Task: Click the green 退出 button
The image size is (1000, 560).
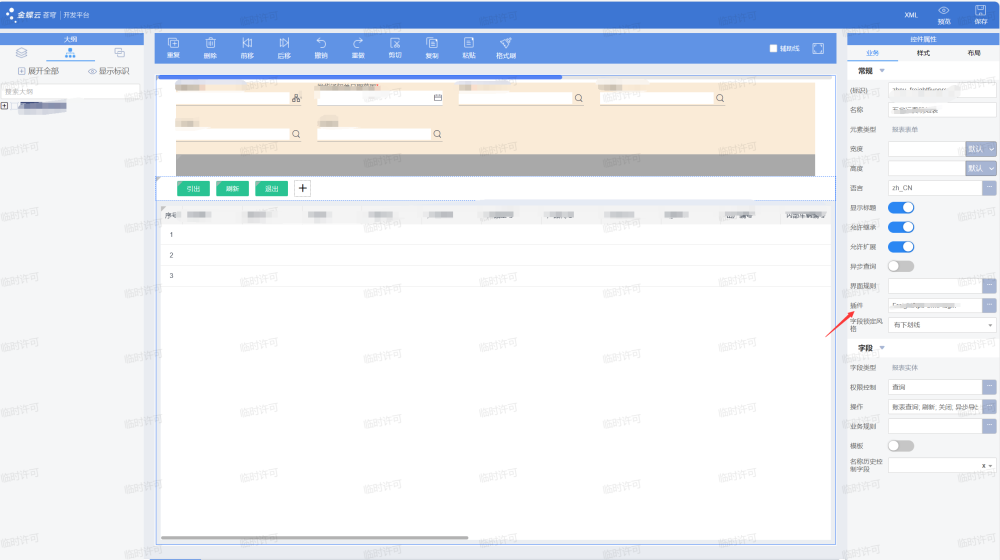Action: pos(272,189)
